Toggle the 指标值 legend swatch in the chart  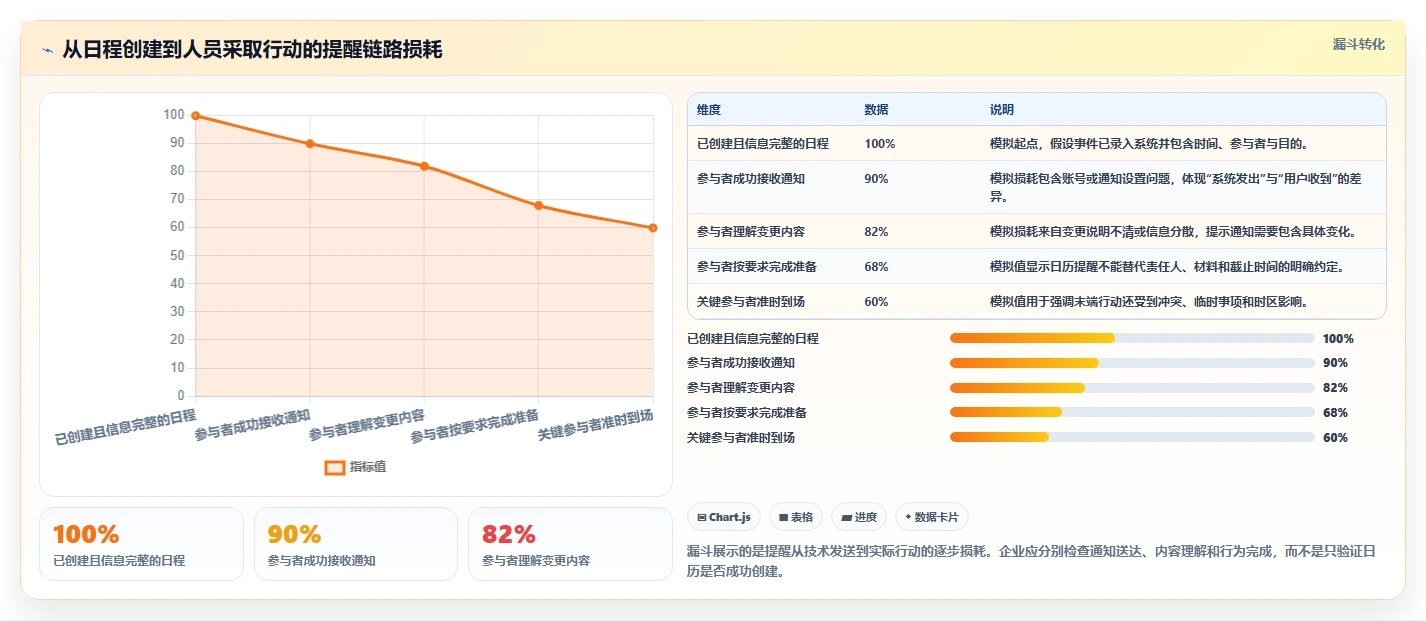pyautogui.click(x=336, y=467)
